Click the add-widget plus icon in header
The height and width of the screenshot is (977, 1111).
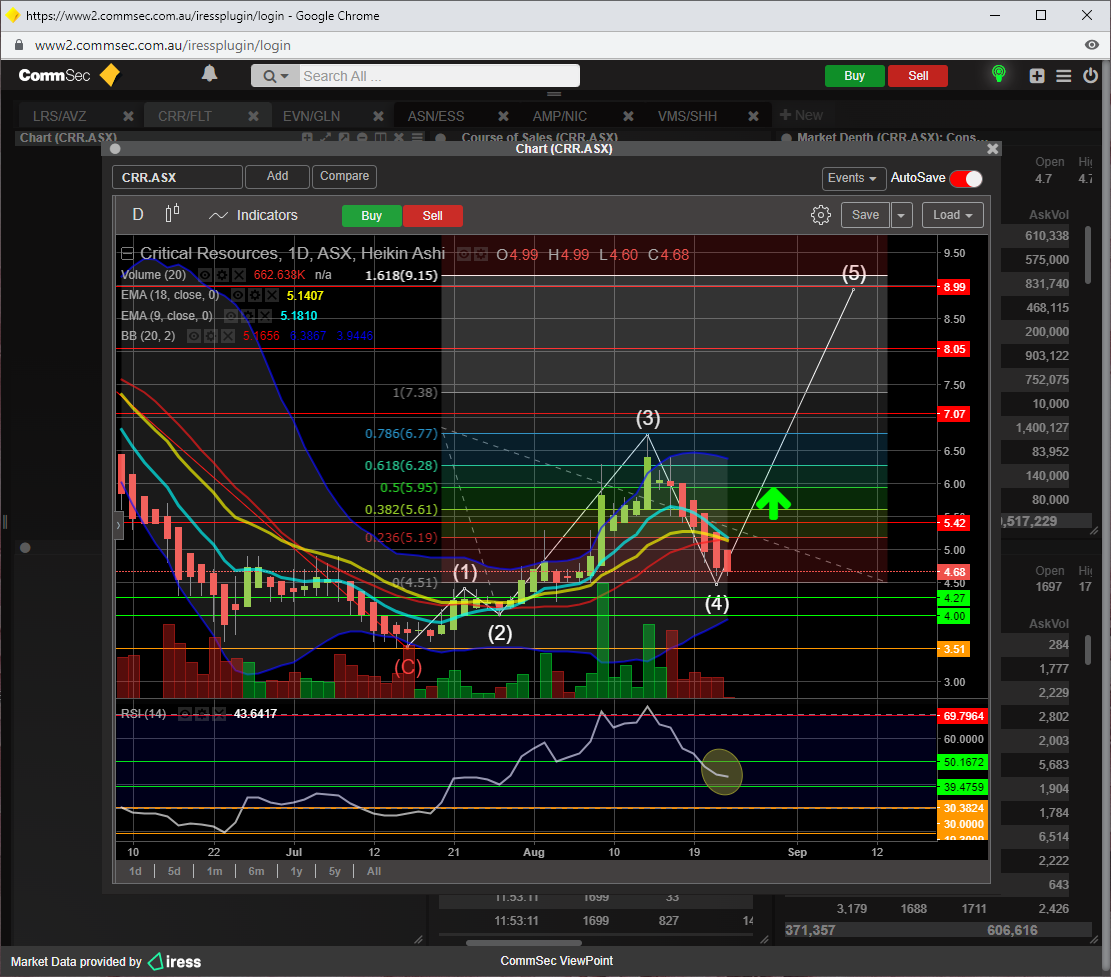click(x=1037, y=76)
